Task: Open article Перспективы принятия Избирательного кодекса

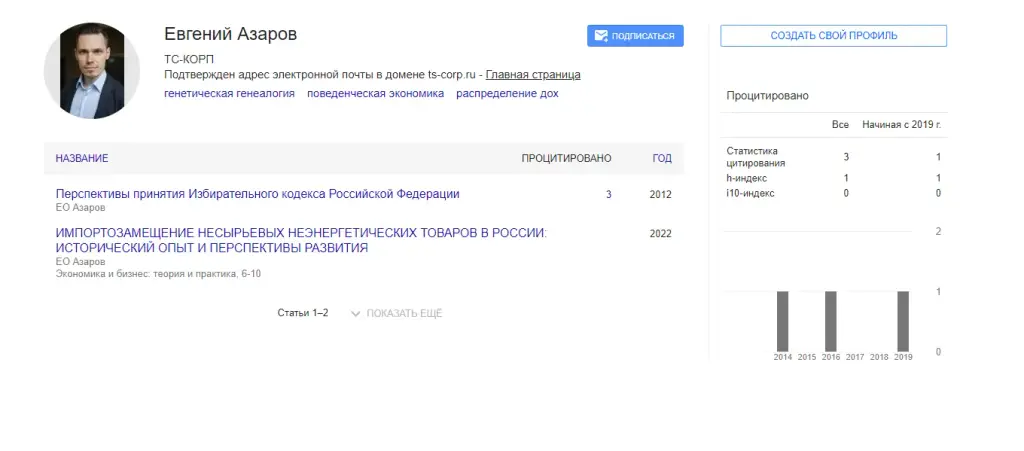Action: [257, 194]
